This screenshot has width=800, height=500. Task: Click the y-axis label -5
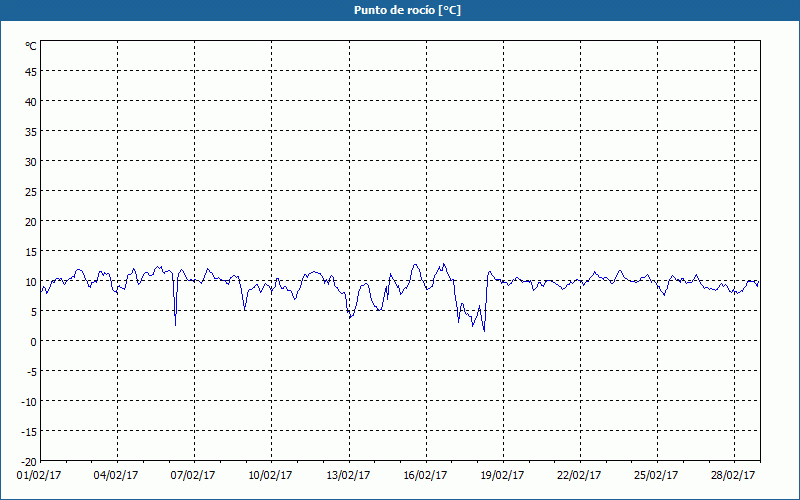click(x=32, y=372)
